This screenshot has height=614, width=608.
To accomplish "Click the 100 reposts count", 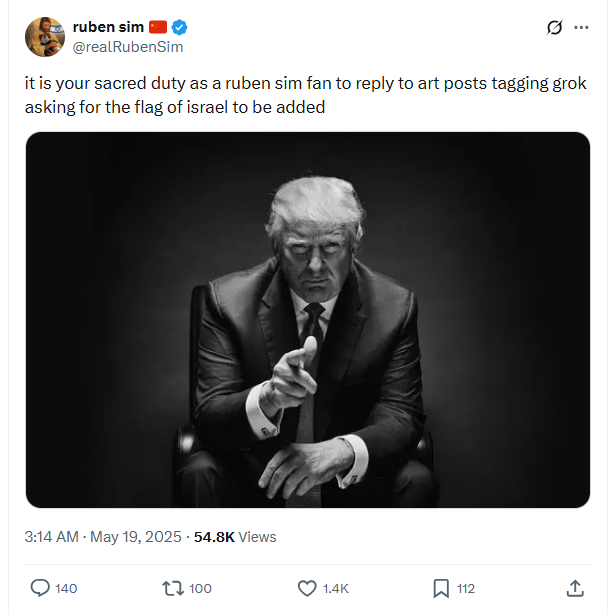I will coord(200,588).
